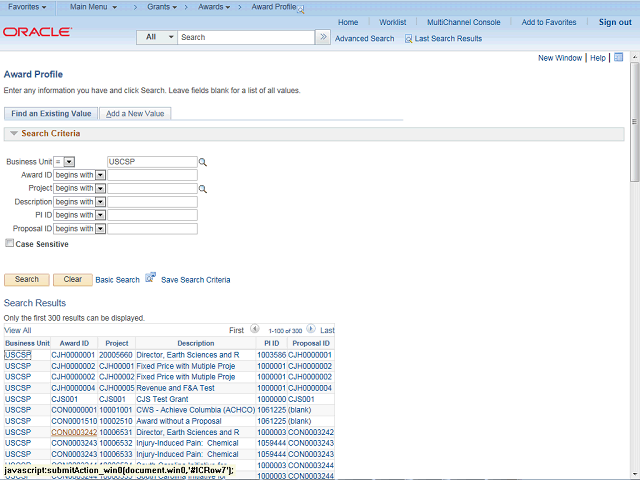Open the MultiChannel Console link
Image resolution: width=640 pixels, height=480 pixels.
464,22
